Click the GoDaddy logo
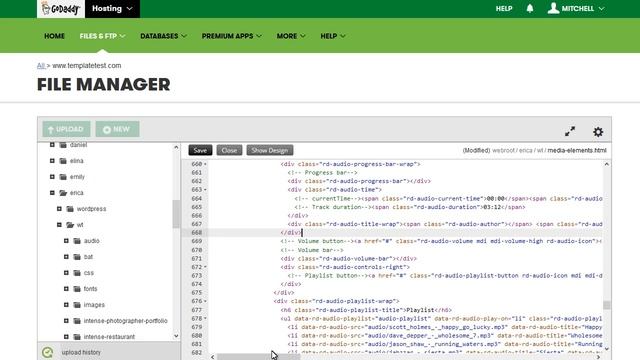The image size is (640, 360). (x=60, y=9)
